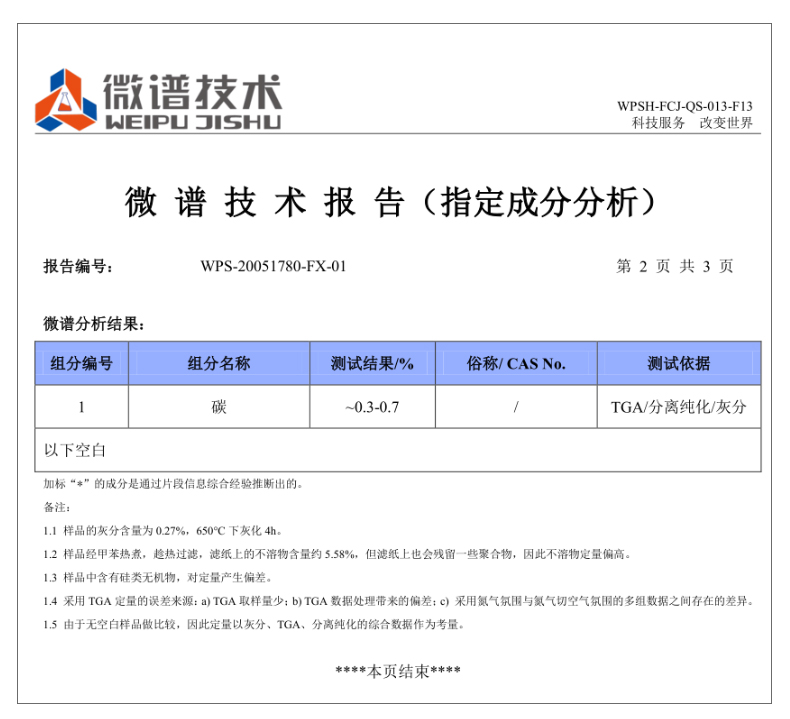Click the report title 微谱技术报告（指定成分分析）
This screenshot has height=719, width=790.
tap(391, 202)
